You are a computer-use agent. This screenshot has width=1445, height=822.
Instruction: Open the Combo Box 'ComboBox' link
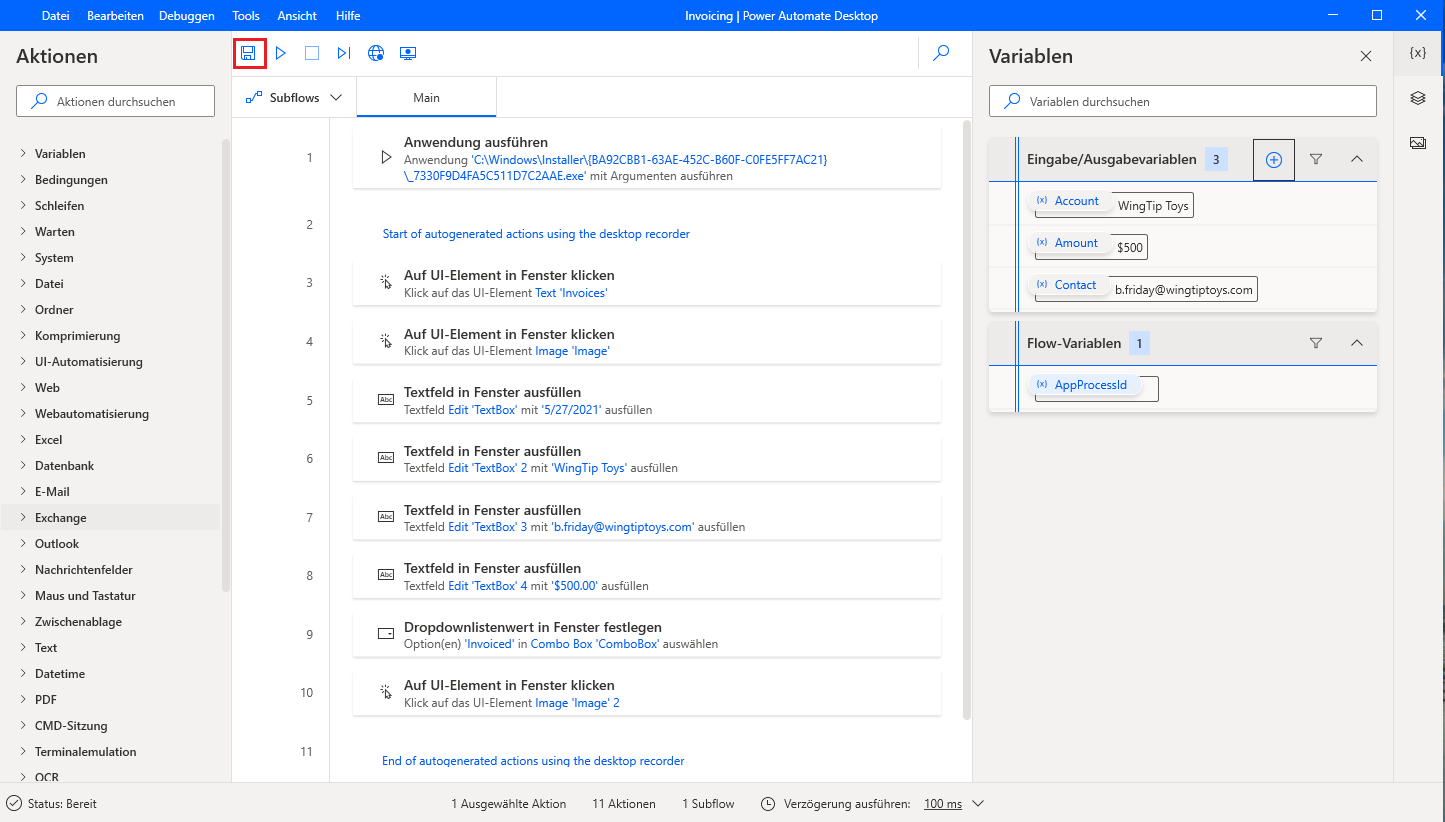(x=595, y=644)
